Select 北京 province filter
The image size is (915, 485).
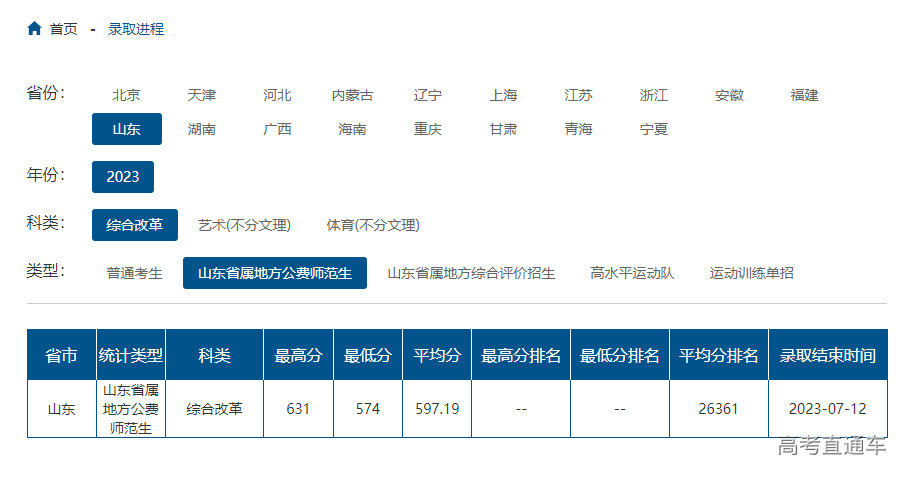[126, 95]
